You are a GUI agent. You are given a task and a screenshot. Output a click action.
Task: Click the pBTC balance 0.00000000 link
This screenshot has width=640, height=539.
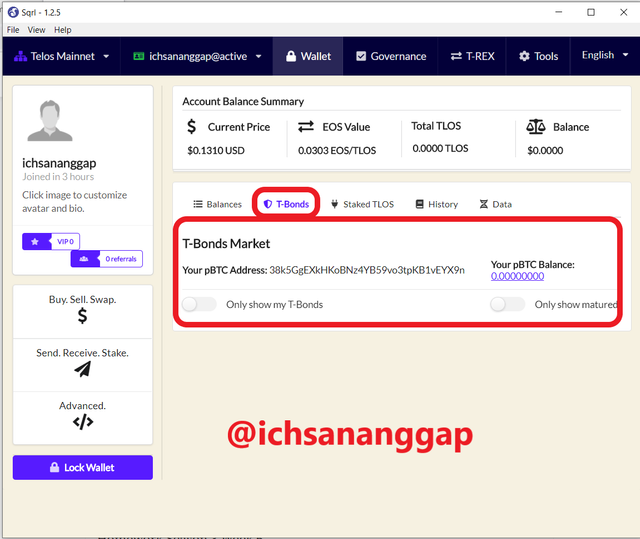tap(517, 276)
